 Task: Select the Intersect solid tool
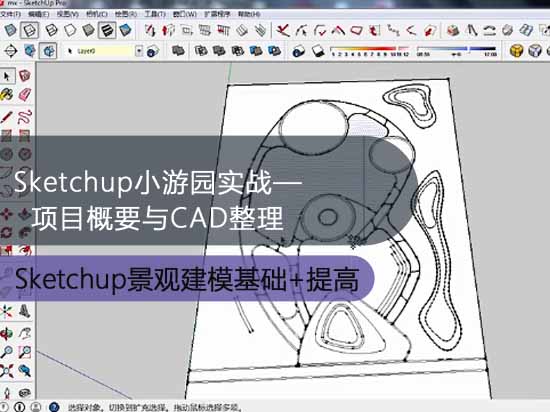click(201, 51)
